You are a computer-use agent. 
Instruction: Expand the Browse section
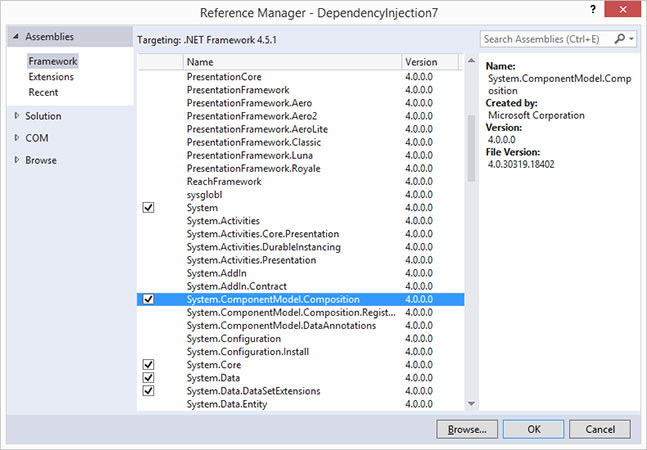[17, 160]
